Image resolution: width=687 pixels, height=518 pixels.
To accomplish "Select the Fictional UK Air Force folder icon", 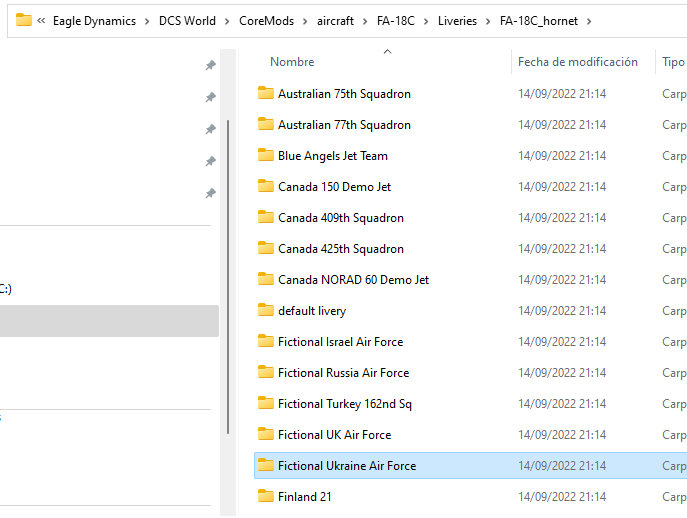I will pos(266,434).
